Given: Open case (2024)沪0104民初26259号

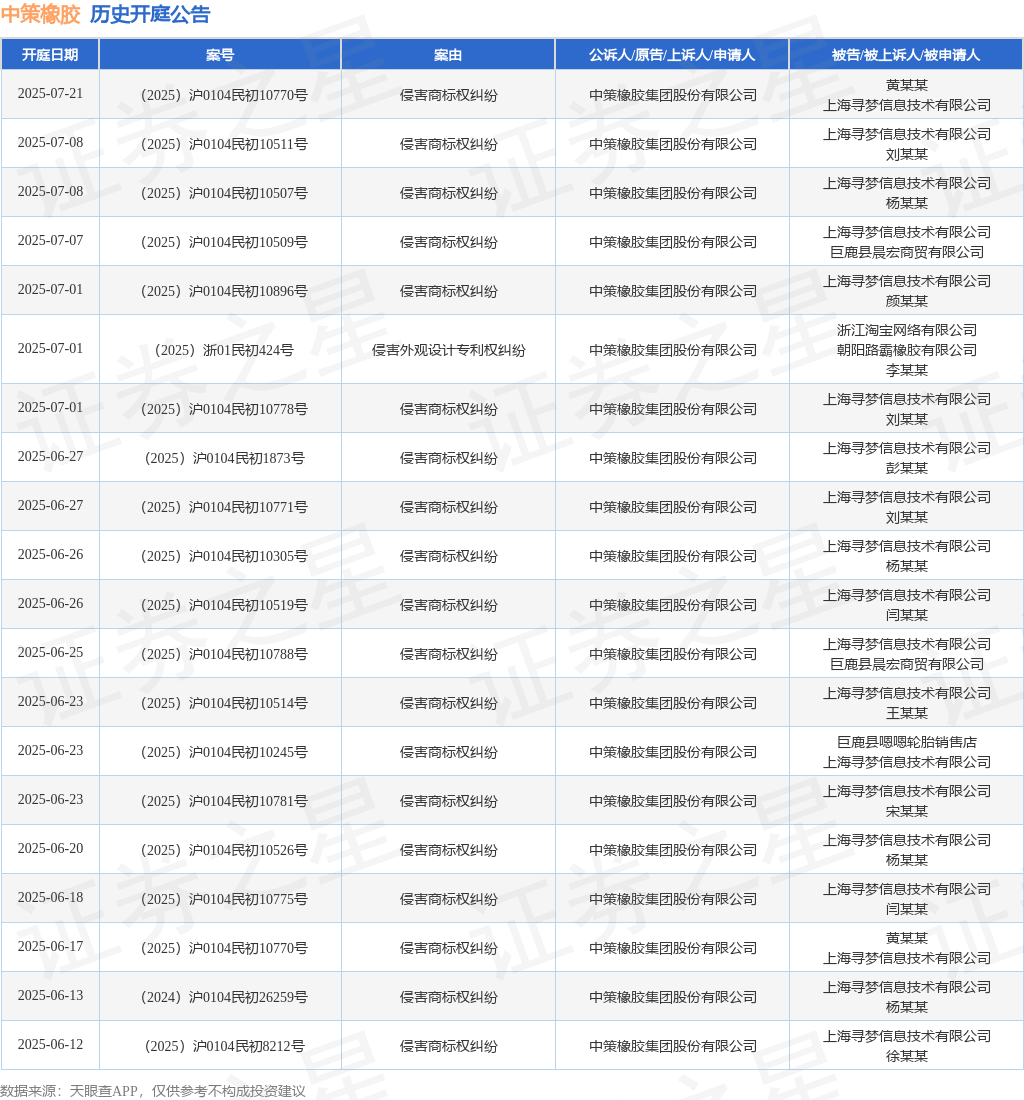Looking at the screenshot, I should pyautogui.click(x=224, y=997).
